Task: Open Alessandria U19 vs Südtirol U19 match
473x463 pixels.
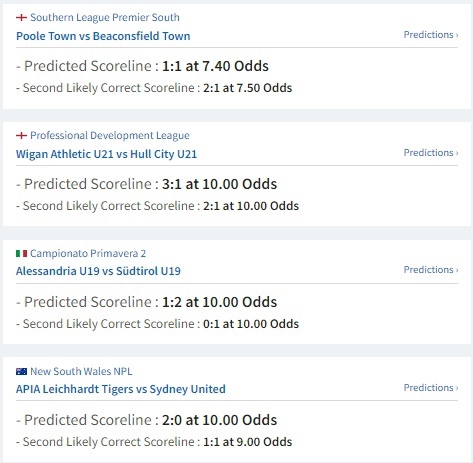Action: (98, 271)
